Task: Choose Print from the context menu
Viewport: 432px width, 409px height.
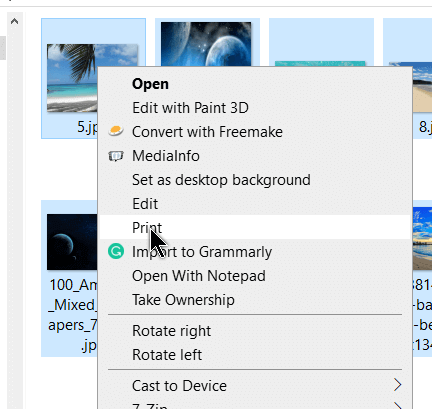Action: (255, 227)
